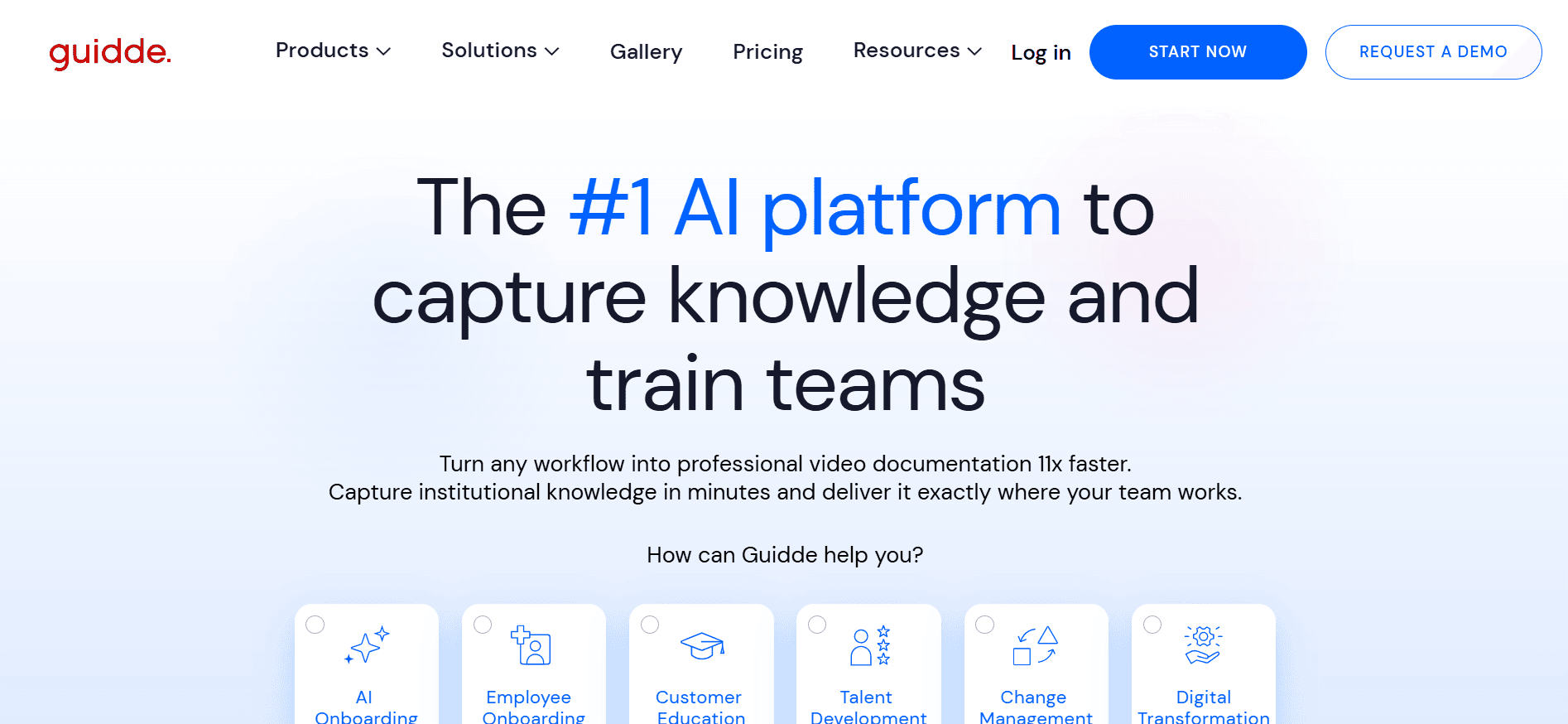
Task: Select the Change Management radio button
Action: (984, 625)
